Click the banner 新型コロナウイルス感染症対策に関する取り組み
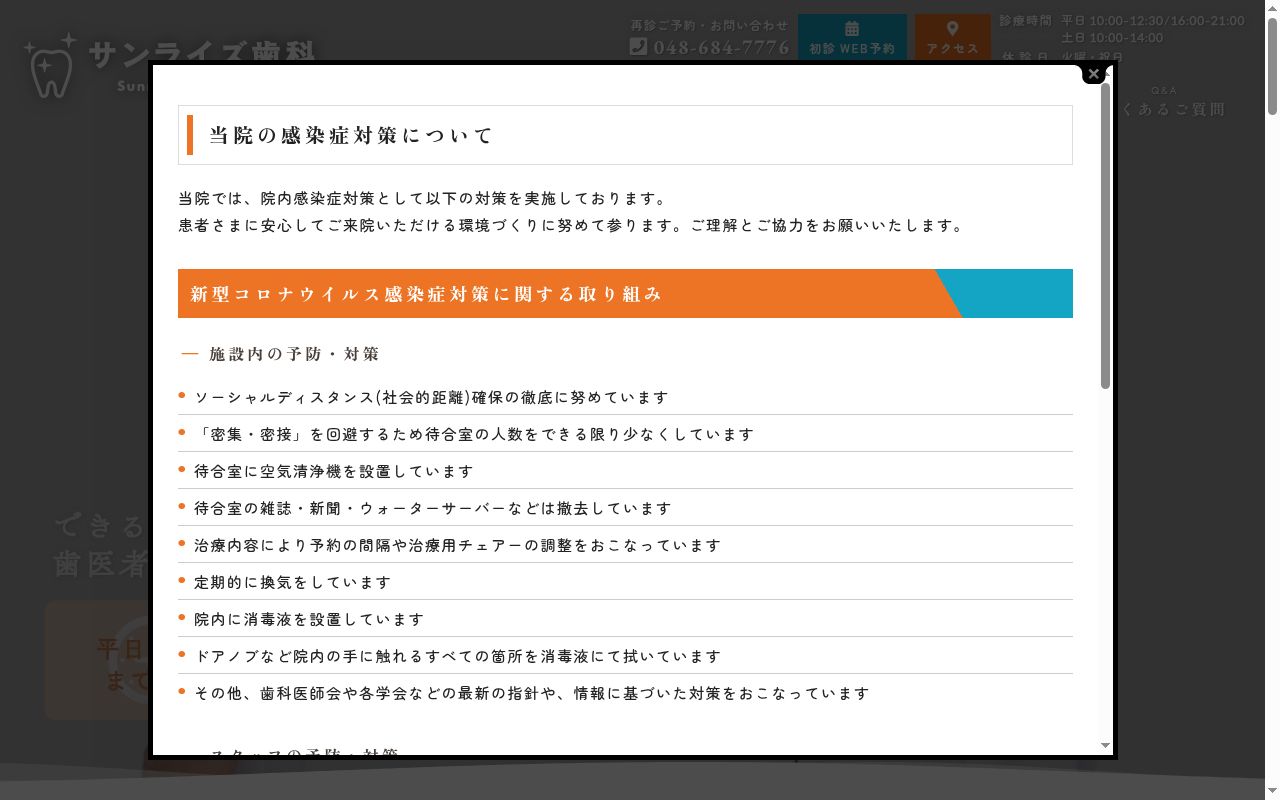1280x800 pixels. click(x=625, y=293)
